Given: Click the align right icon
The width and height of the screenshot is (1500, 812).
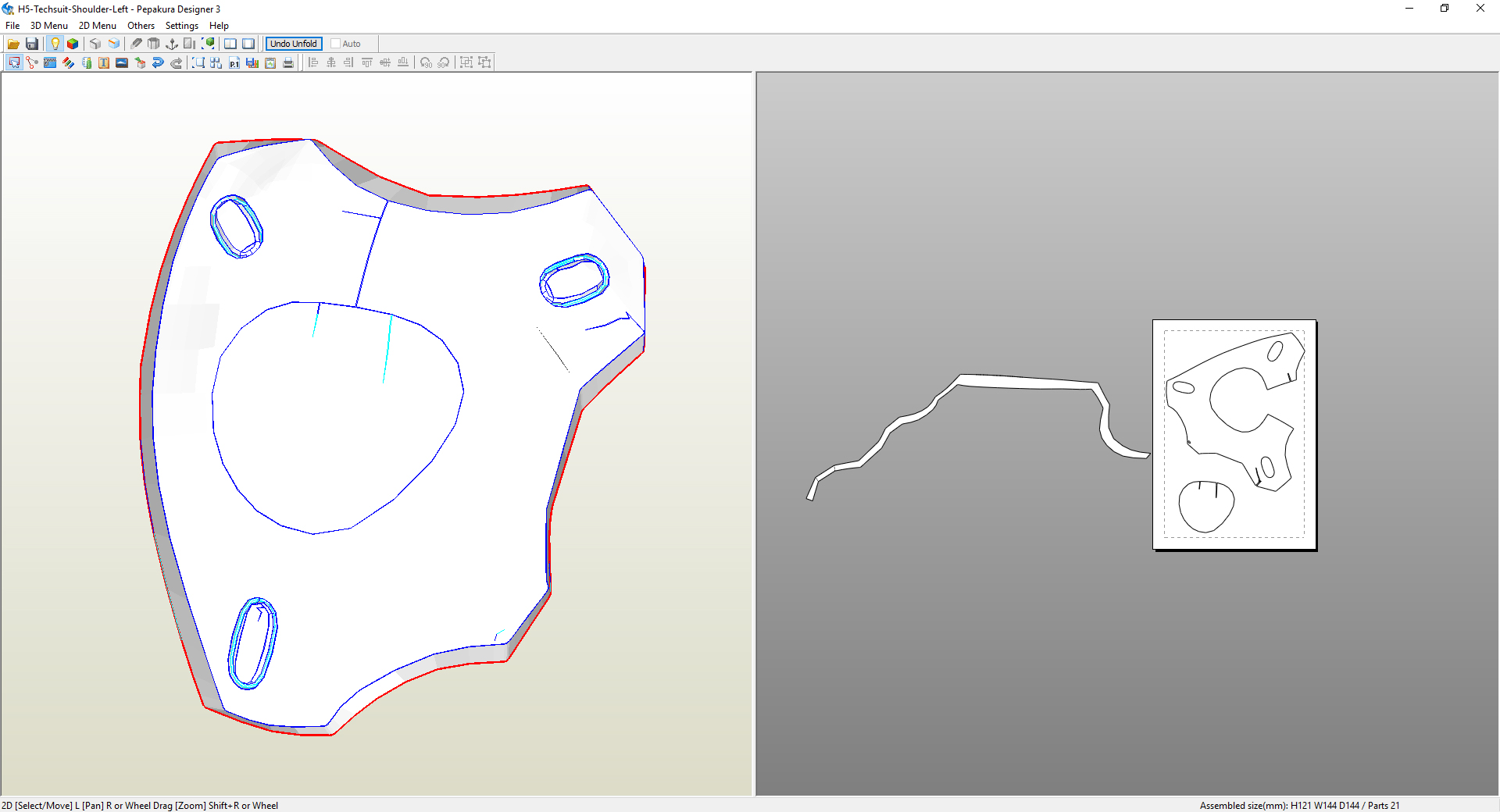Looking at the screenshot, I should pyautogui.click(x=349, y=62).
